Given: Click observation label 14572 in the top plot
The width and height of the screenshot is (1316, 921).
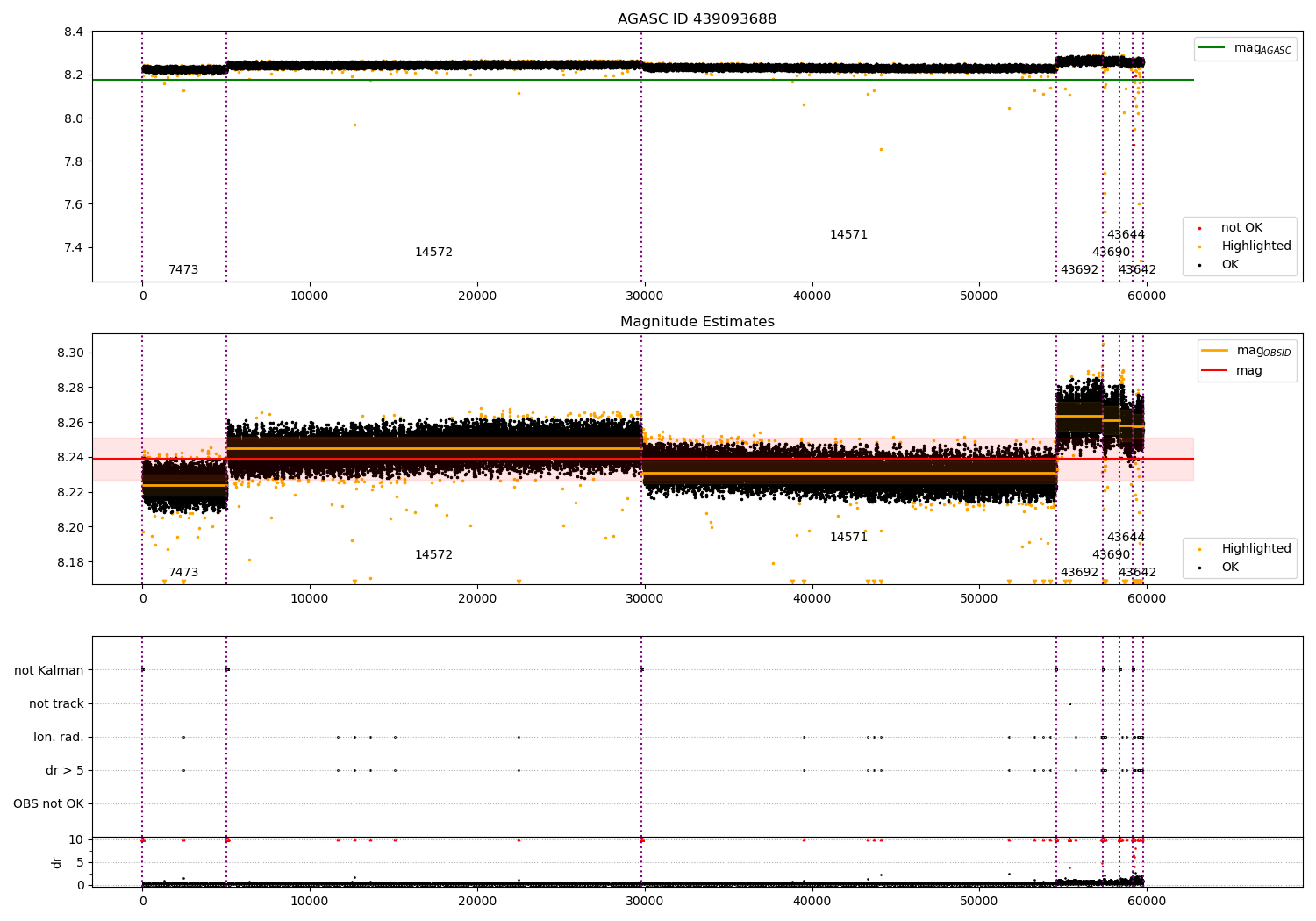Looking at the screenshot, I should [x=433, y=253].
